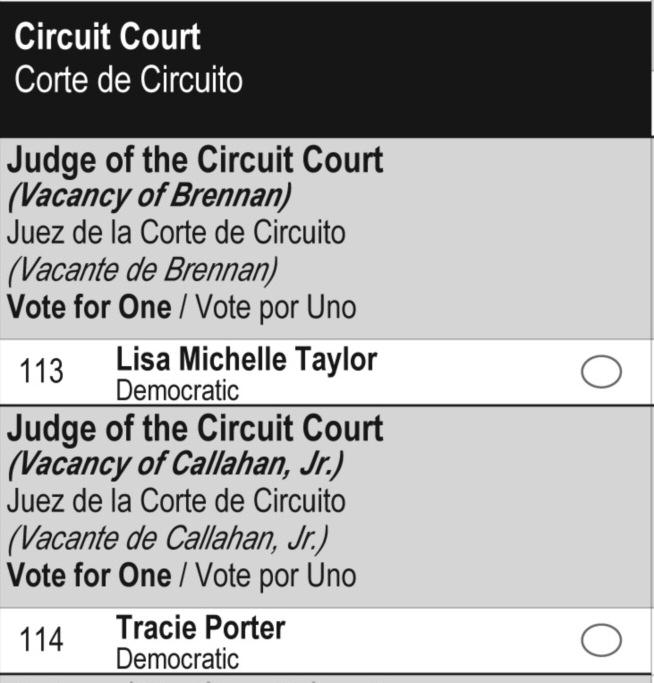
Task: Click the (Vacante de Callahan, Jr.) text
Action: (x=168, y=539)
